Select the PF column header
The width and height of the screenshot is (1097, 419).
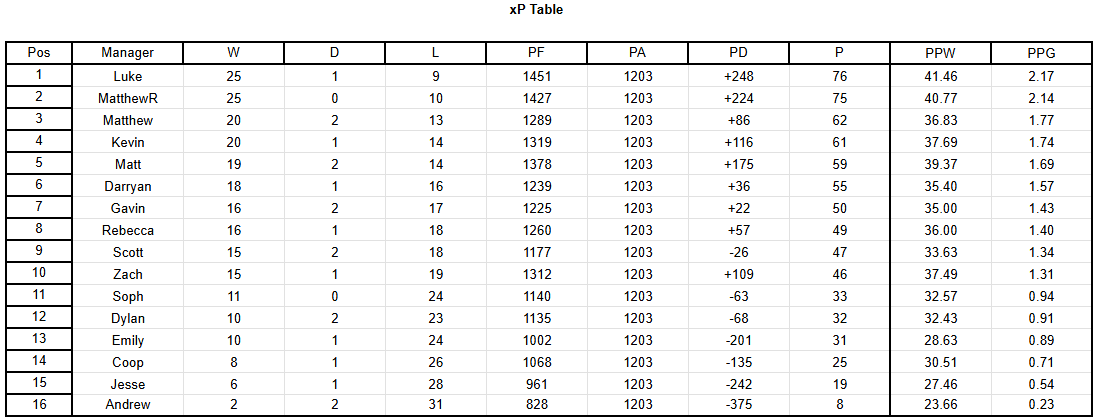click(536, 53)
